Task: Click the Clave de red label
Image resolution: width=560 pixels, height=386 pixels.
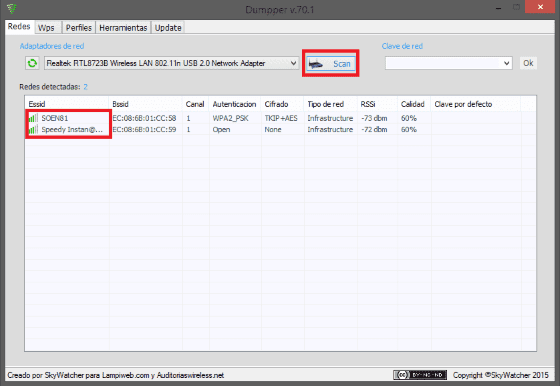Action: coord(402,46)
